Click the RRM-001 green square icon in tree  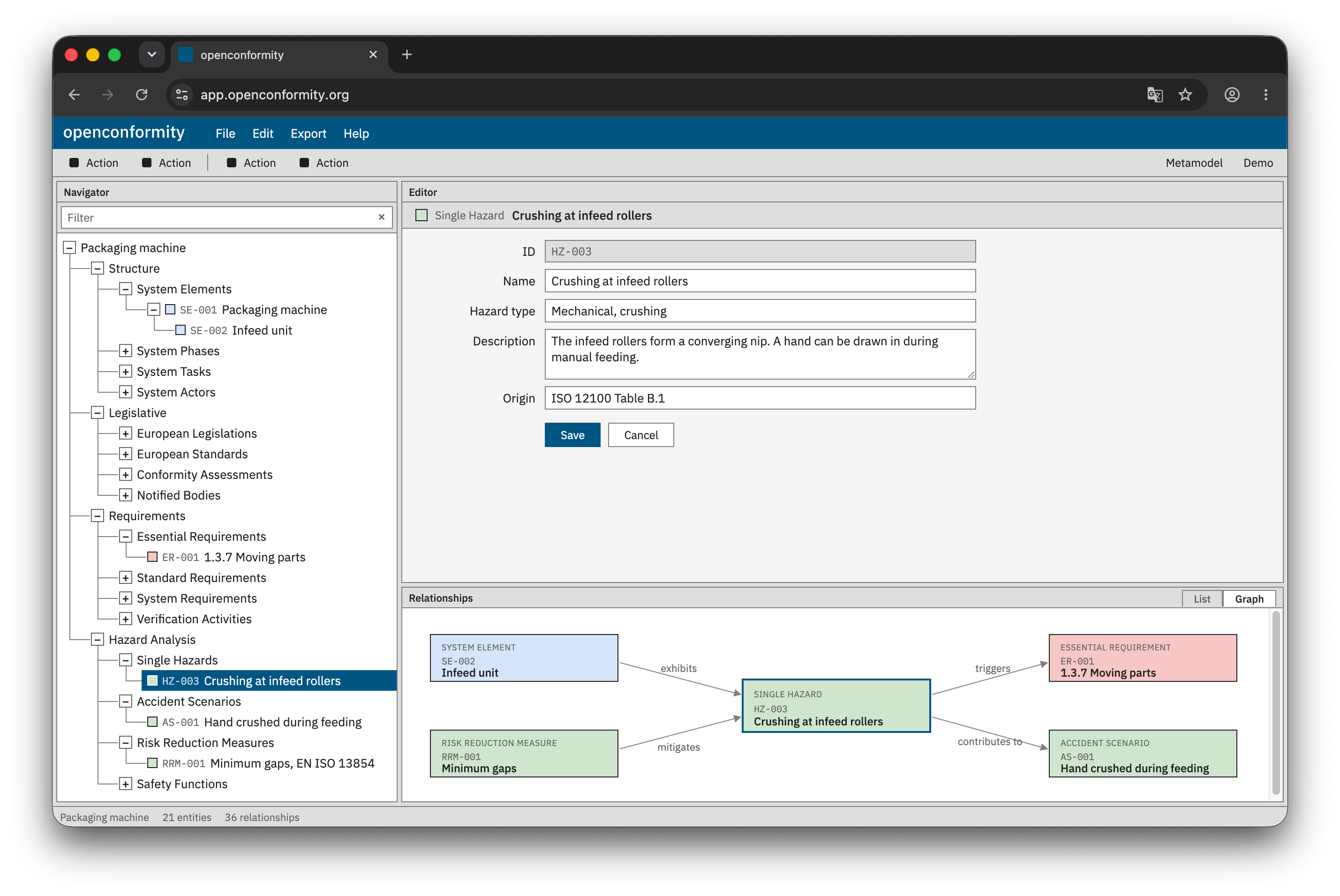point(153,762)
